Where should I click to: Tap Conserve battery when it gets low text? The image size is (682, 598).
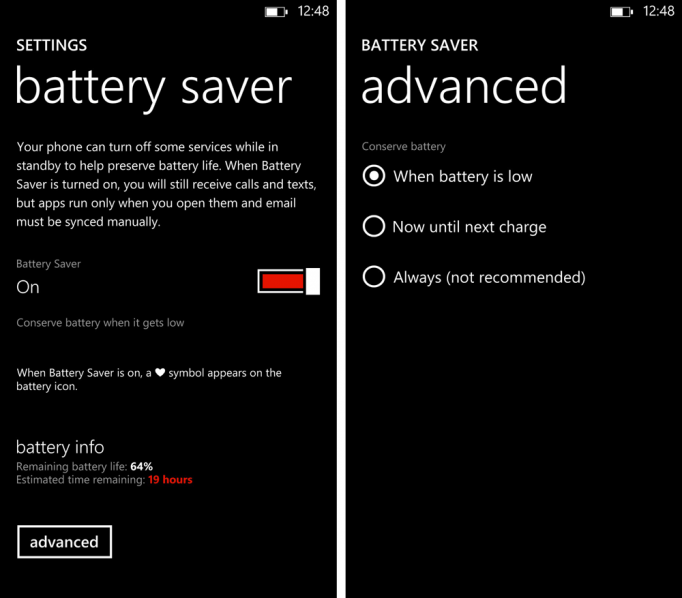100,323
